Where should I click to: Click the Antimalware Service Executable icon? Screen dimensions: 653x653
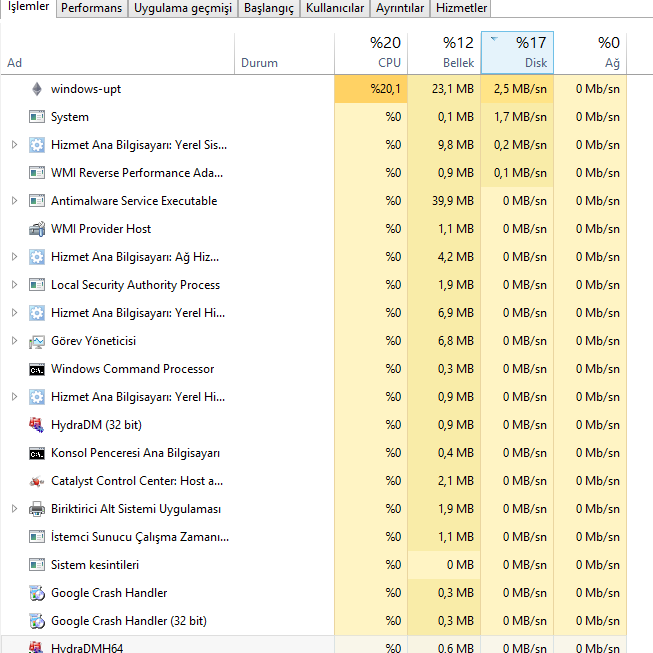tap(37, 201)
